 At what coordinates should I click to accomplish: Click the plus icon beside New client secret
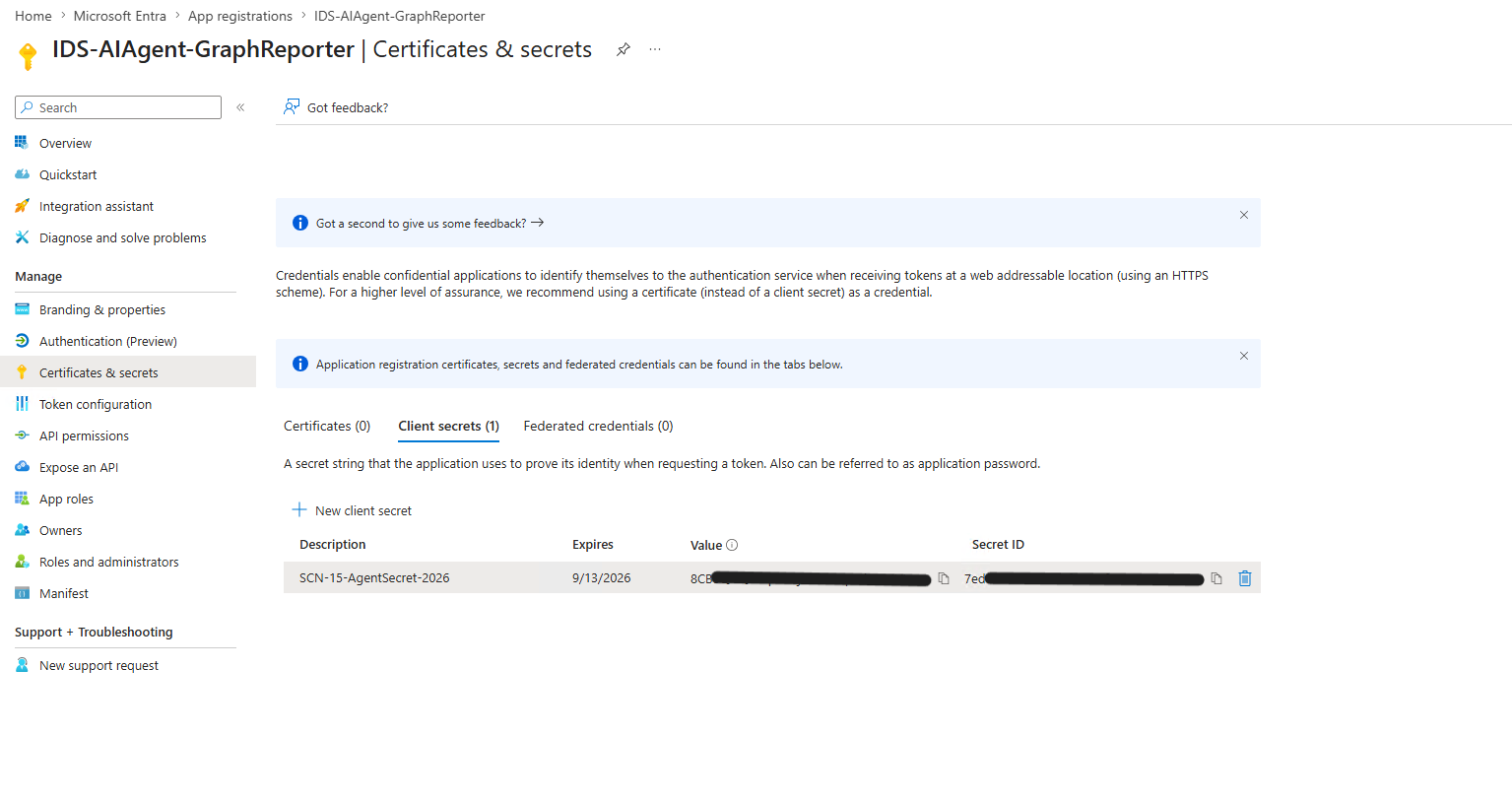click(299, 509)
